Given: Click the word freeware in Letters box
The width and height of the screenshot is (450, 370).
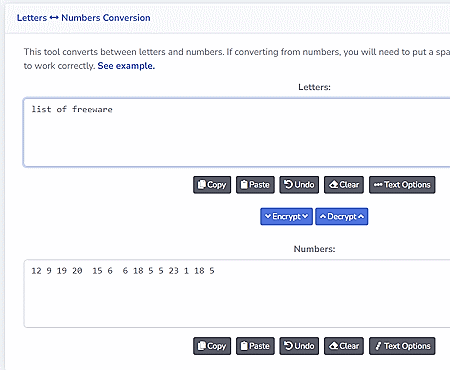Looking at the screenshot, I should coord(92,109).
